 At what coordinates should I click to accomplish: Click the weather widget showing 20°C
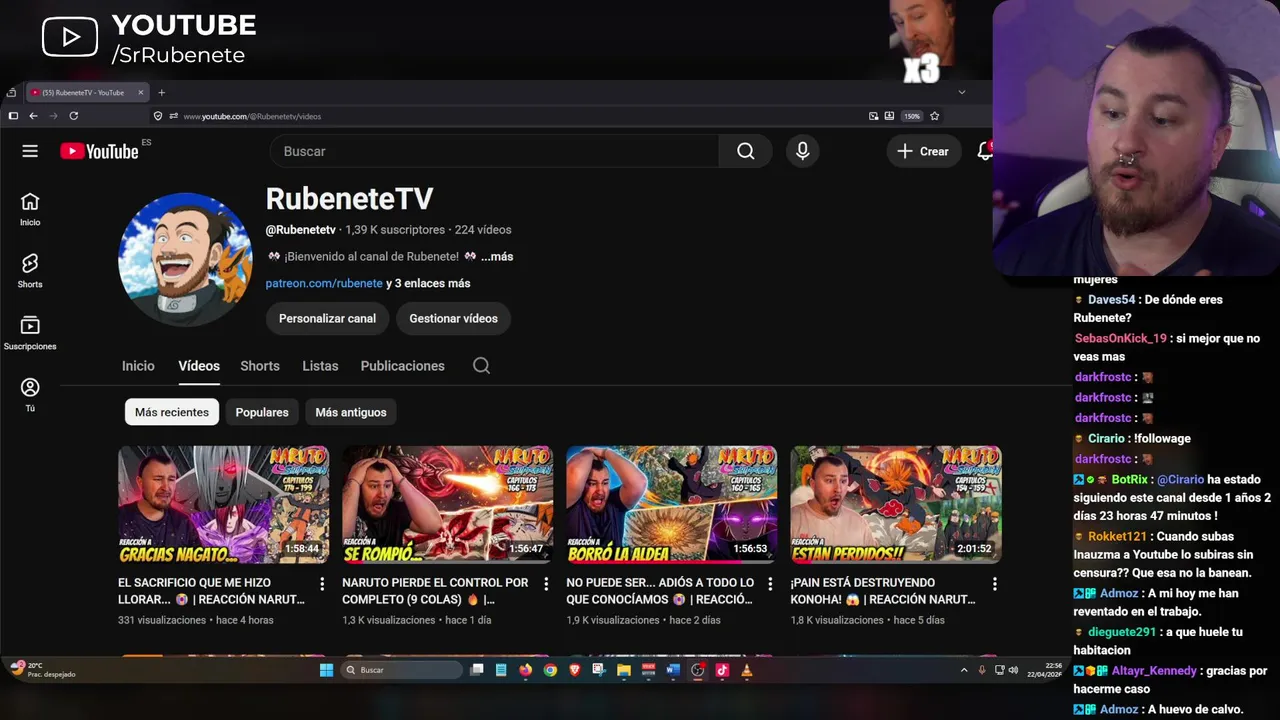coord(43,669)
